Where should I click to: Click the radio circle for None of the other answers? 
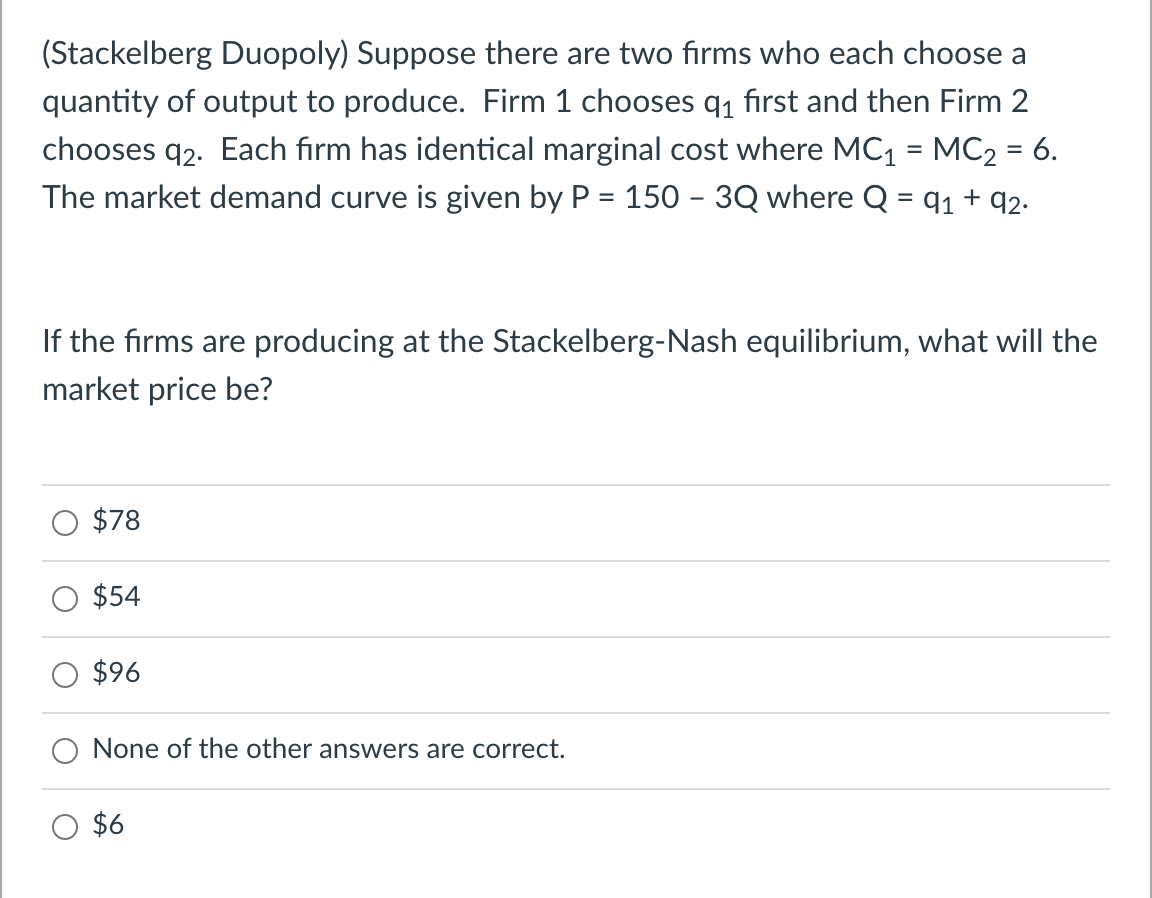(x=64, y=750)
